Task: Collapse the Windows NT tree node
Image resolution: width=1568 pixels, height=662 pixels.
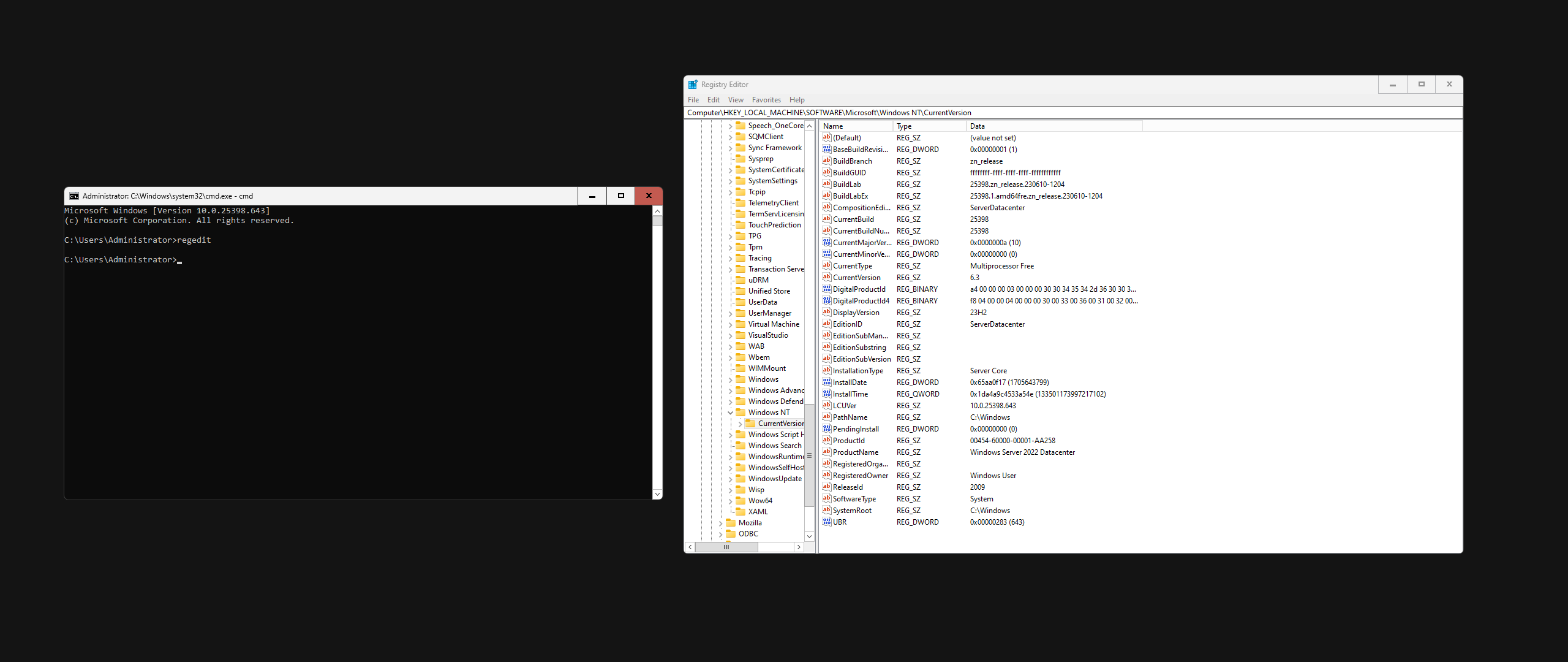Action: pyautogui.click(x=730, y=413)
